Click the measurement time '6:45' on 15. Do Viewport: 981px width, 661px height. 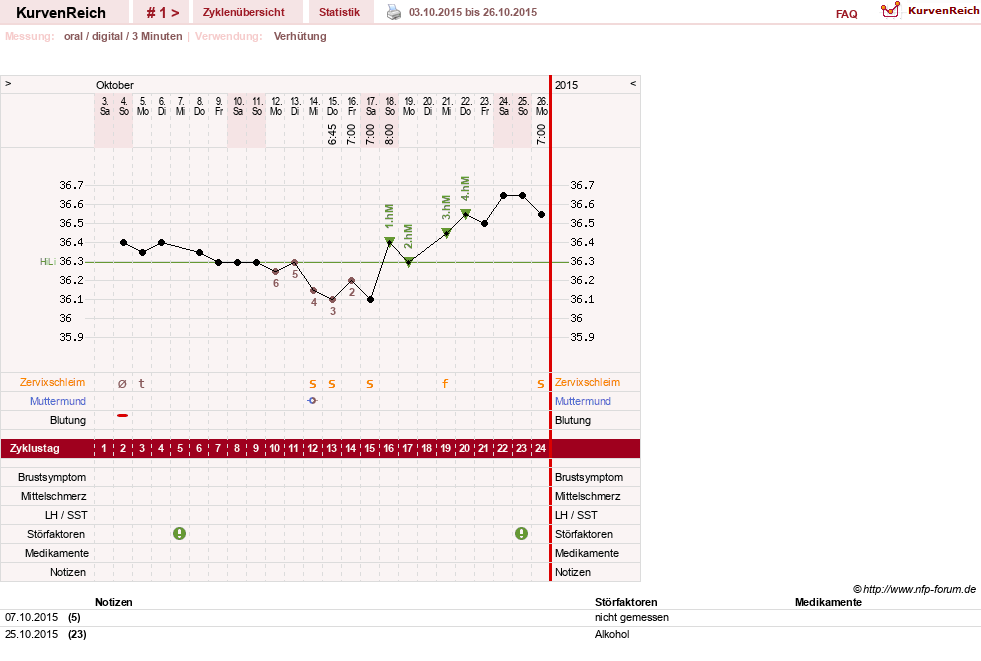332,134
